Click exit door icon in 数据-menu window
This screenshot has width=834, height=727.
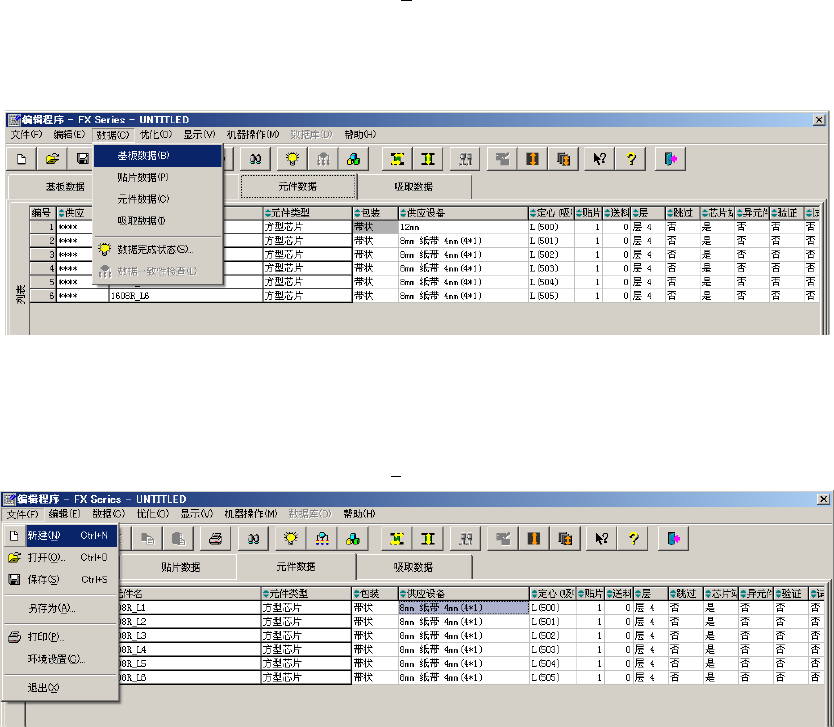[x=670, y=159]
